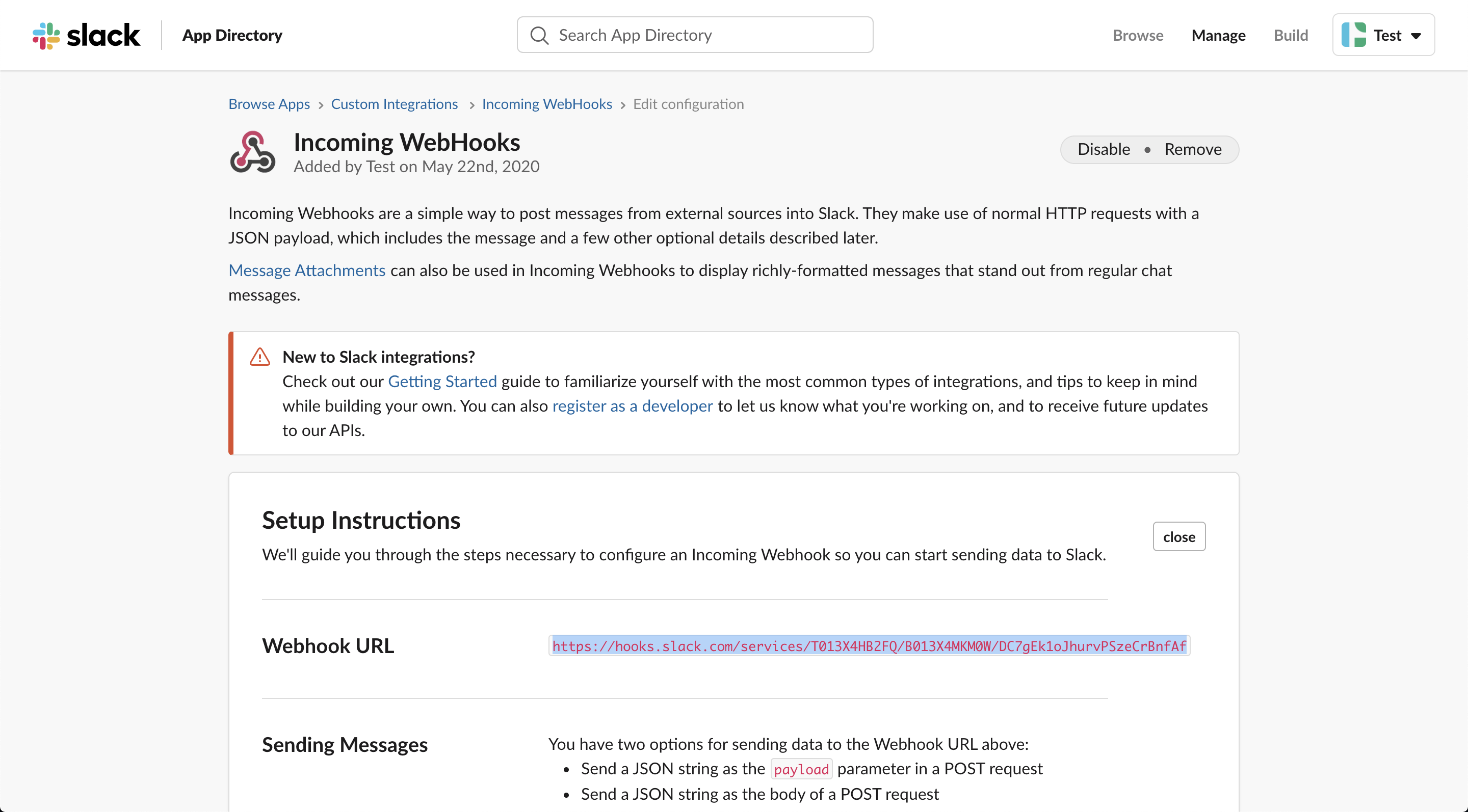Click 'Added by Test on May 22nd, 2020'

[x=416, y=166]
